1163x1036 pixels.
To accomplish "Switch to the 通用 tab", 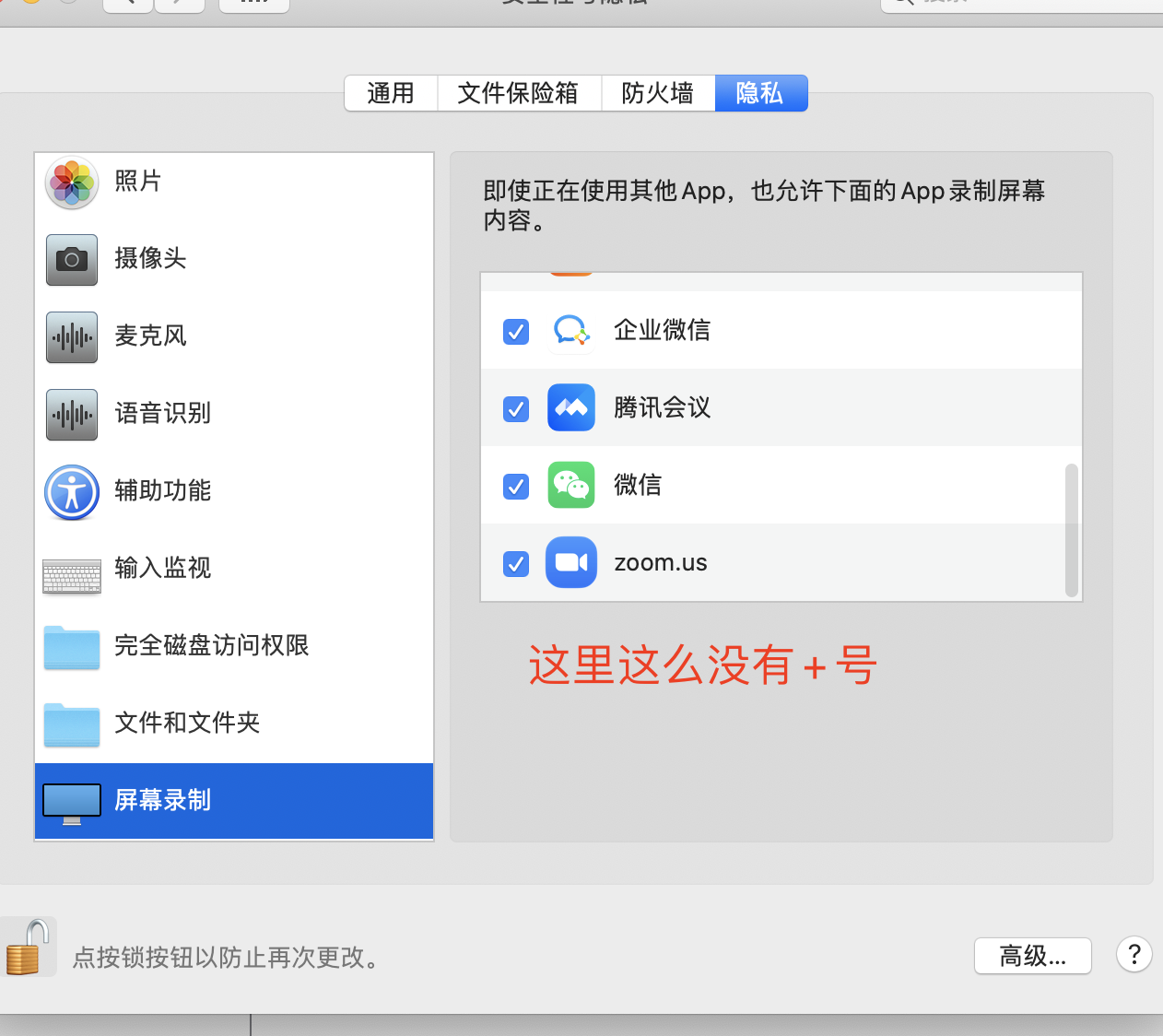I will 391,93.
